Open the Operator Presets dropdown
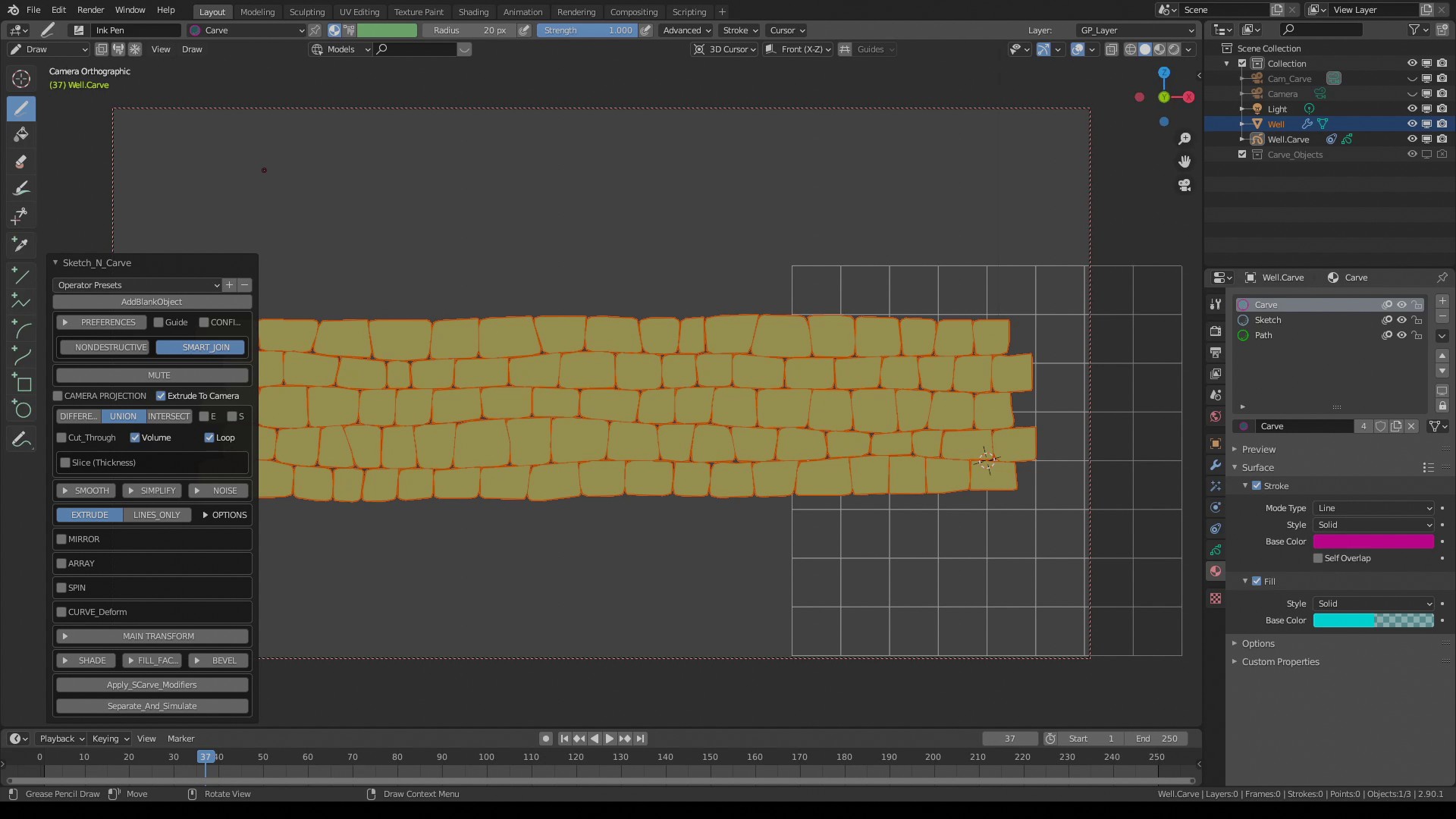The width and height of the screenshot is (1456, 819). 137,285
